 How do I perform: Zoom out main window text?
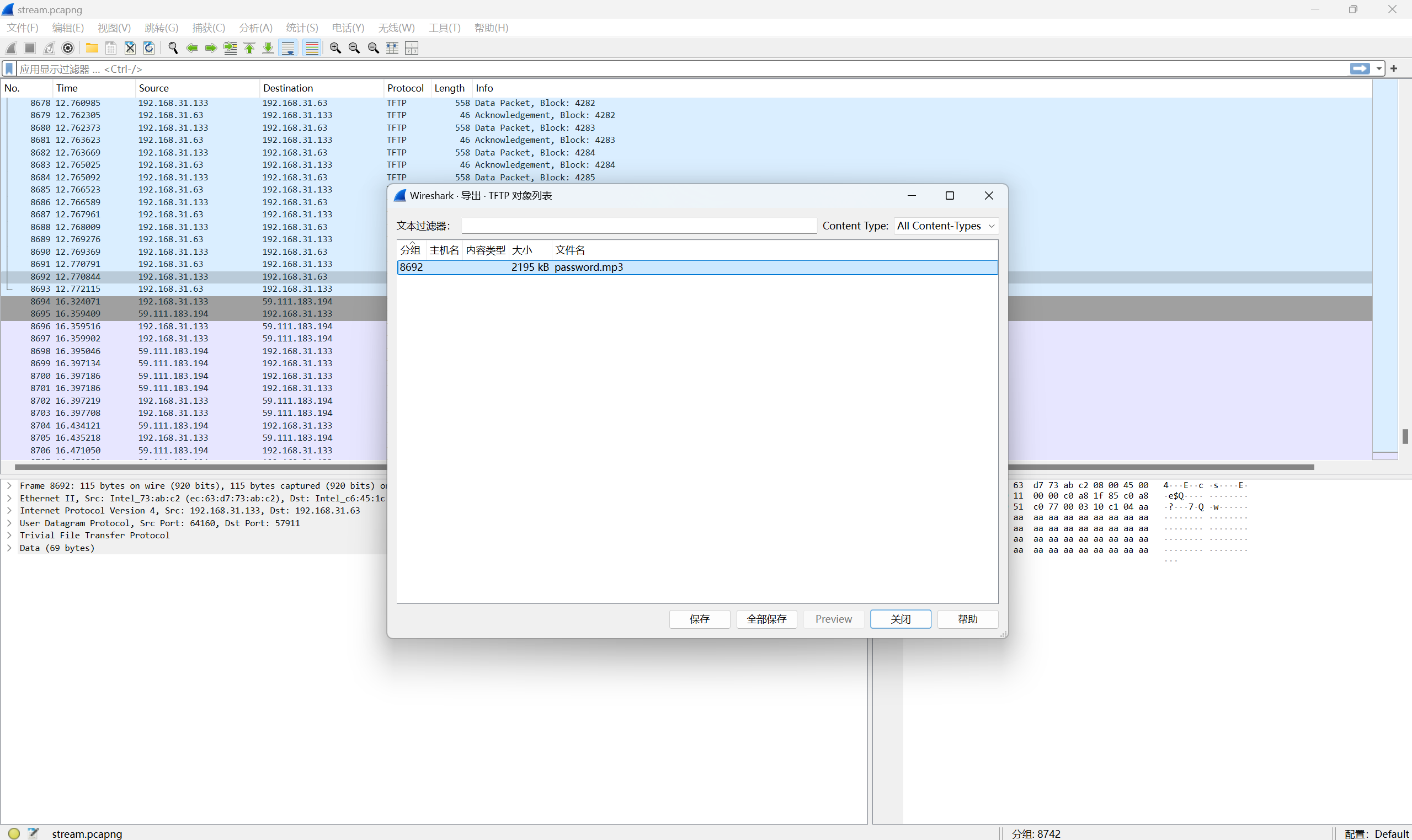pos(354,48)
